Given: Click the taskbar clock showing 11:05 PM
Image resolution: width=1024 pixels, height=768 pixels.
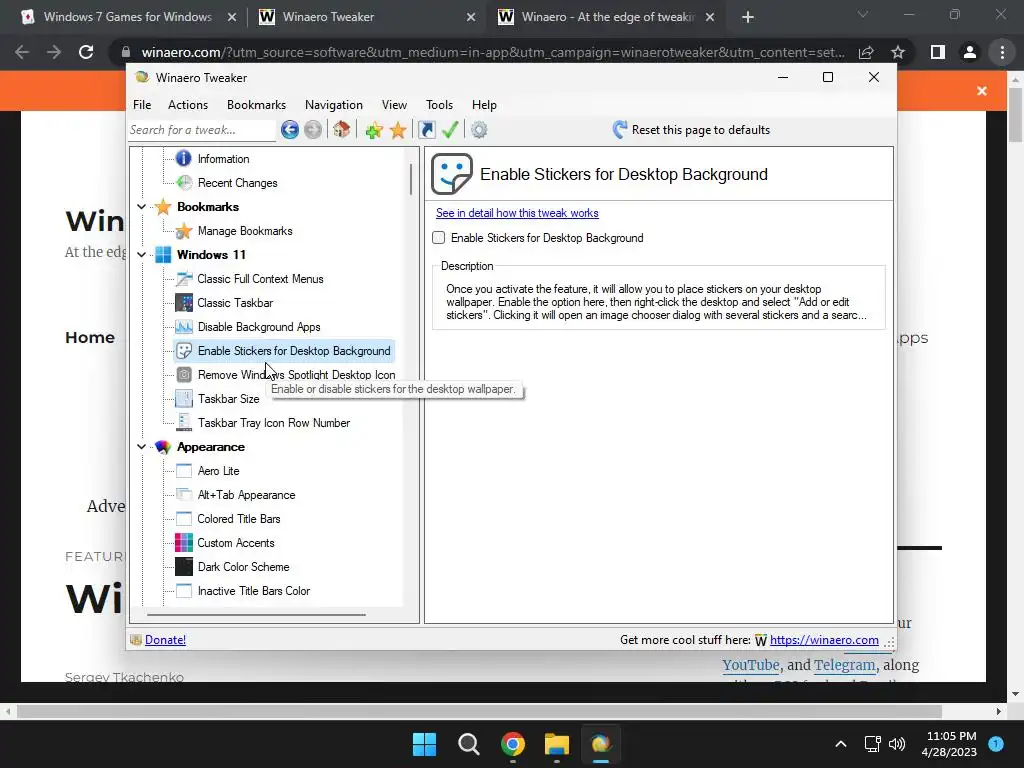Looking at the screenshot, I should click(x=949, y=744).
